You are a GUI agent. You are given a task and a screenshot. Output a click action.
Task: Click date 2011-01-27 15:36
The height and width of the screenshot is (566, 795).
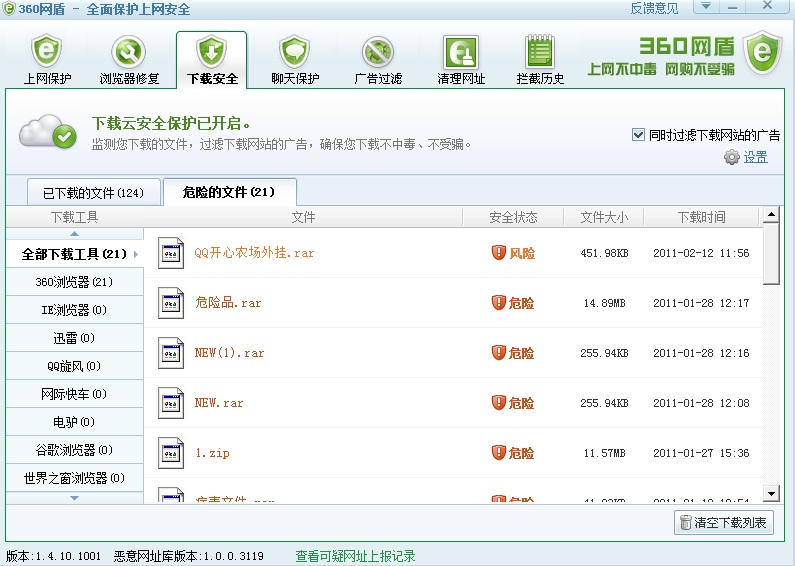coord(701,453)
